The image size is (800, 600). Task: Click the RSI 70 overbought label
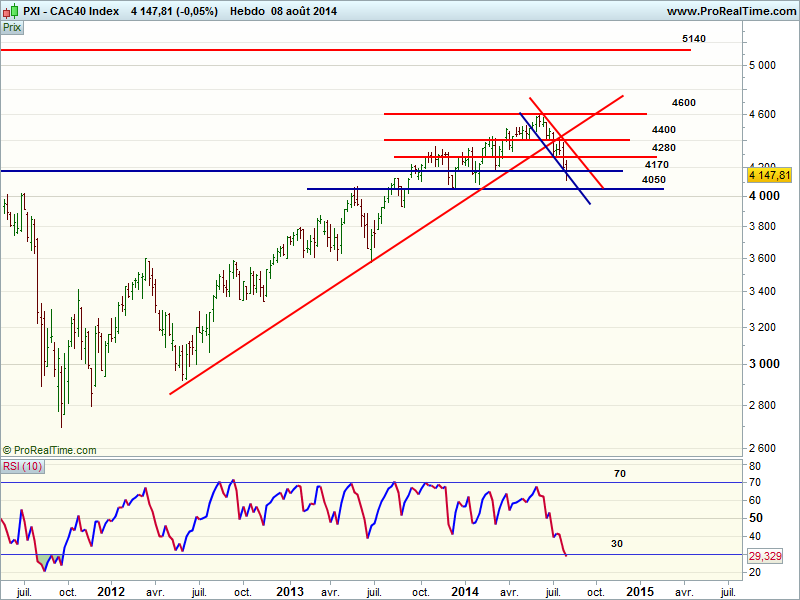(x=619, y=473)
